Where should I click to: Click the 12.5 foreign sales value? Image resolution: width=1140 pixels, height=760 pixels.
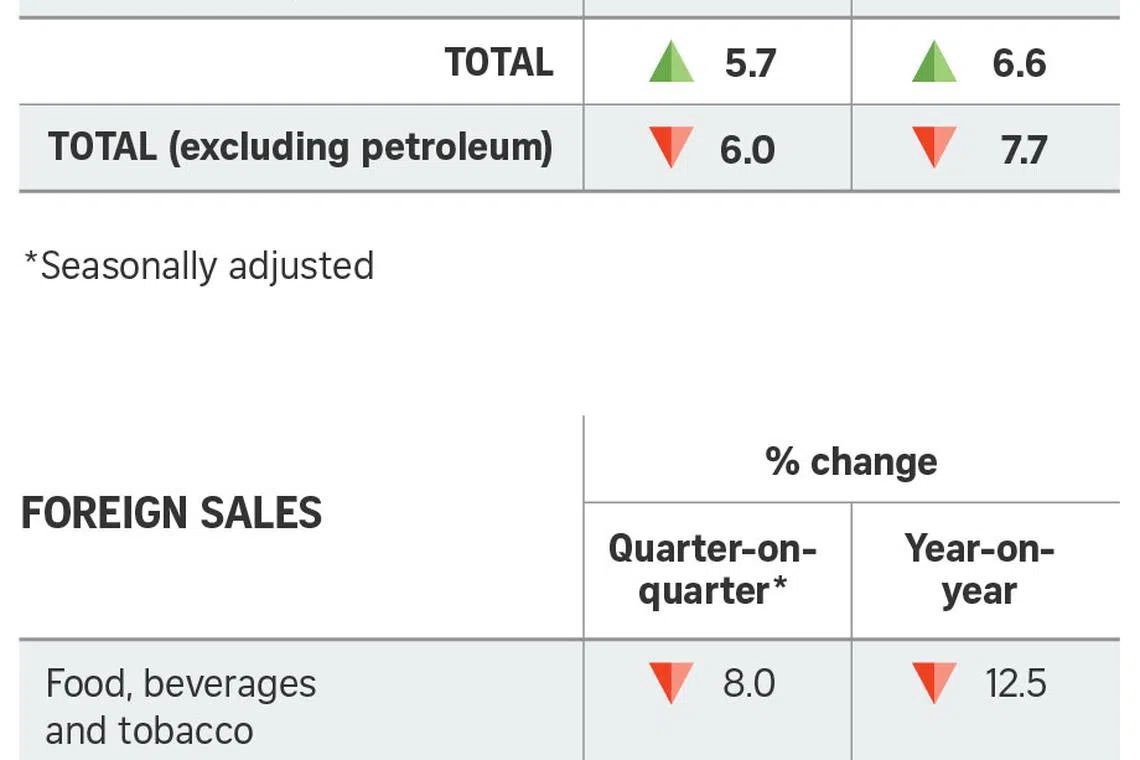pos(1015,684)
